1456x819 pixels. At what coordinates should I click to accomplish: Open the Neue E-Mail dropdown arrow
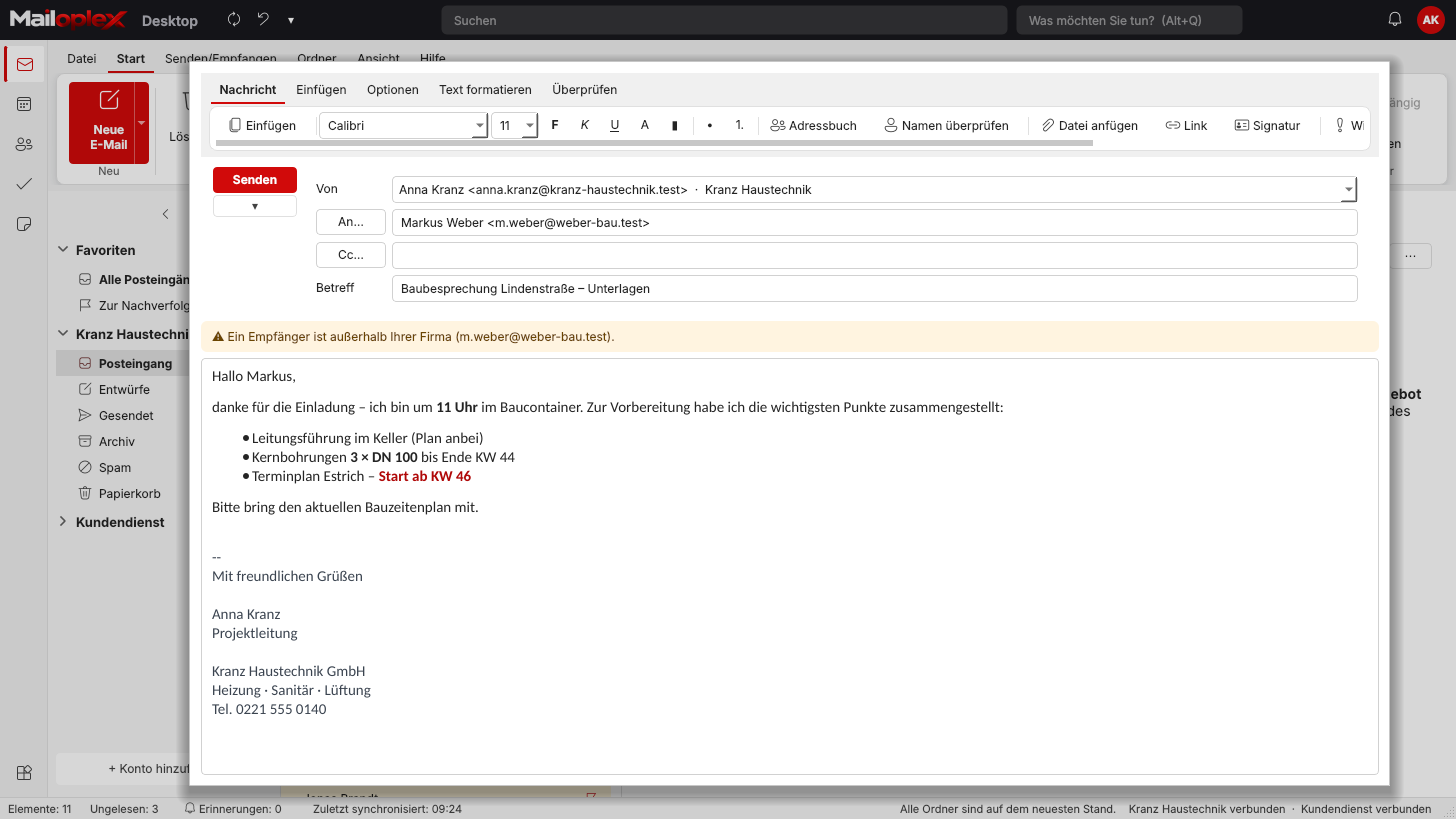(x=142, y=123)
